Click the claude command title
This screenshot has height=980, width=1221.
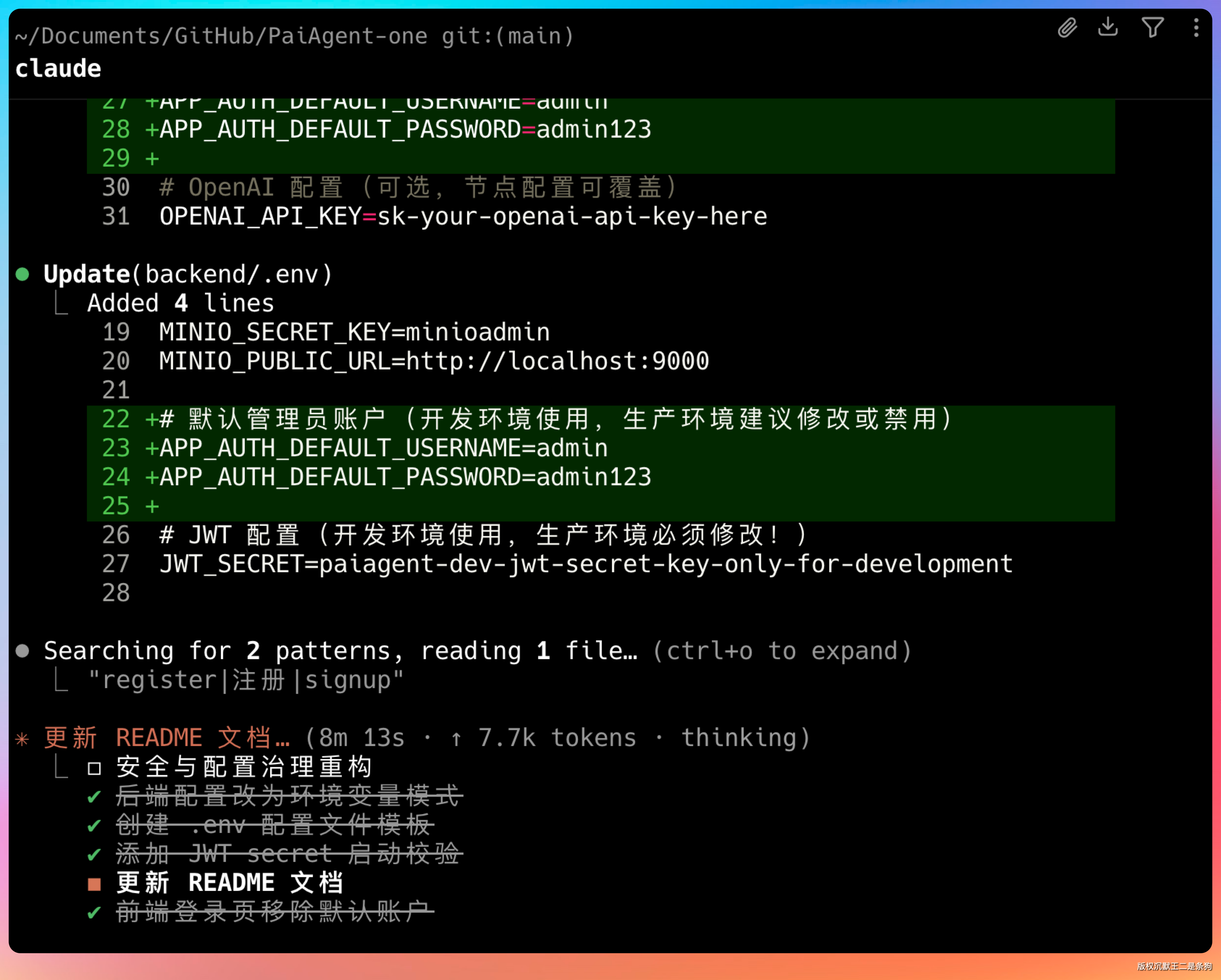tap(58, 68)
